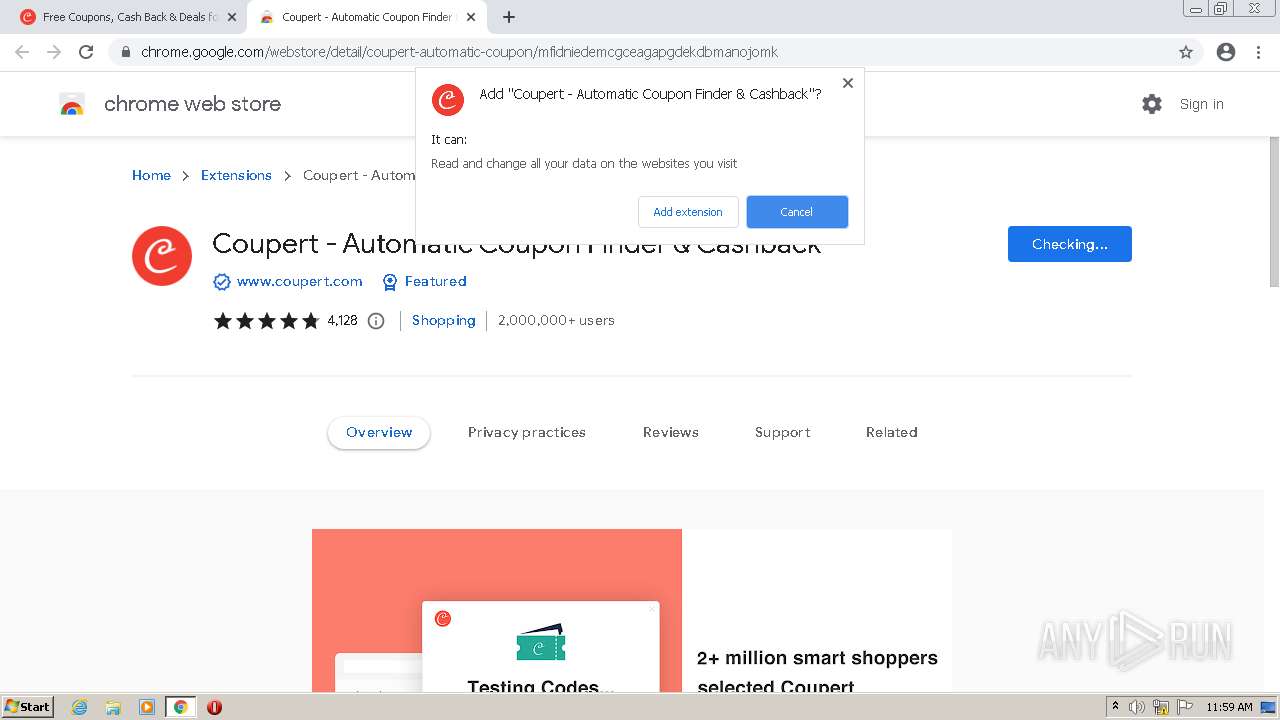The height and width of the screenshot is (720, 1280).
Task: Confirm with the Add extension button
Action: 688,212
